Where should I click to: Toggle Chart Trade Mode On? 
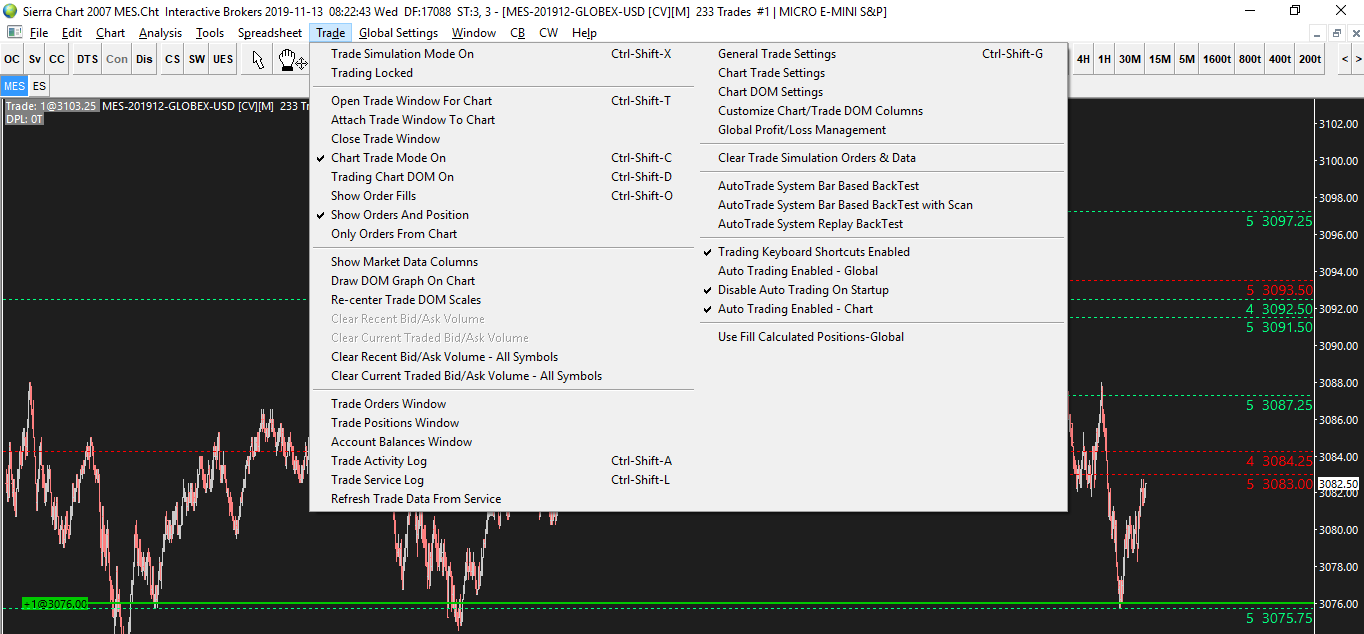pyautogui.click(x=501, y=158)
